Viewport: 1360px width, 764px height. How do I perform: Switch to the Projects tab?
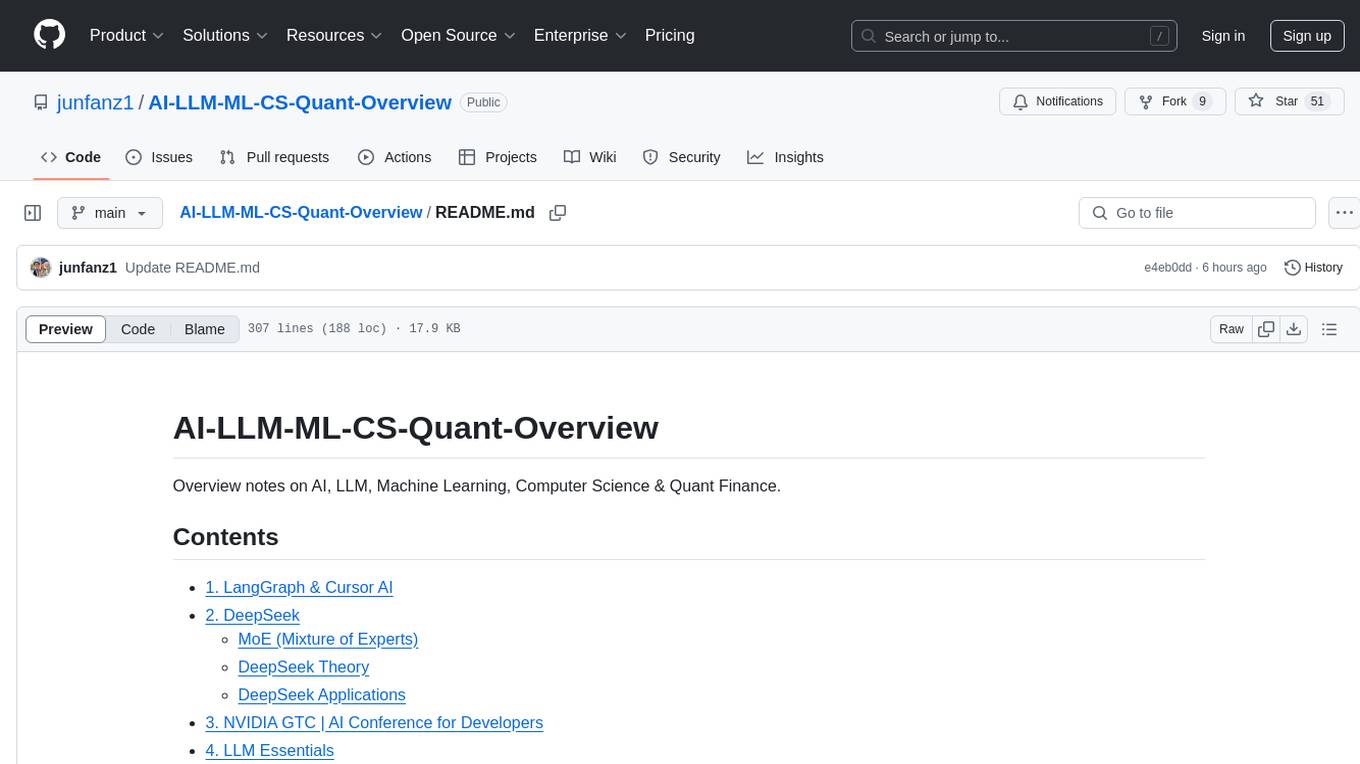[x=497, y=157]
